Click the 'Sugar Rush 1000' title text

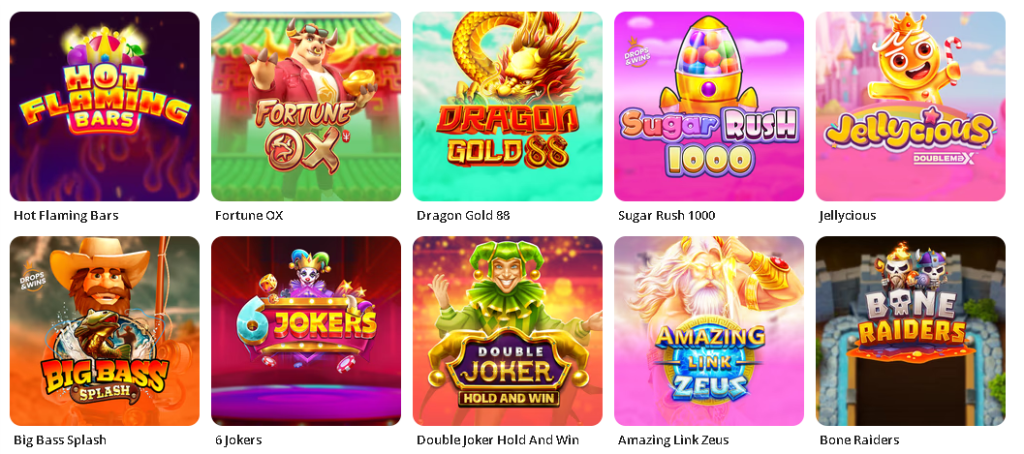click(666, 216)
